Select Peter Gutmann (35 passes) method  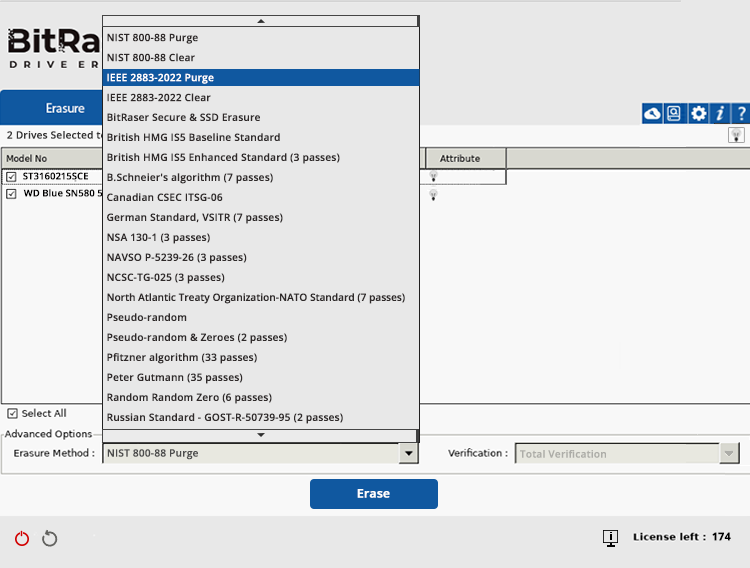pyautogui.click(x=175, y=377)
